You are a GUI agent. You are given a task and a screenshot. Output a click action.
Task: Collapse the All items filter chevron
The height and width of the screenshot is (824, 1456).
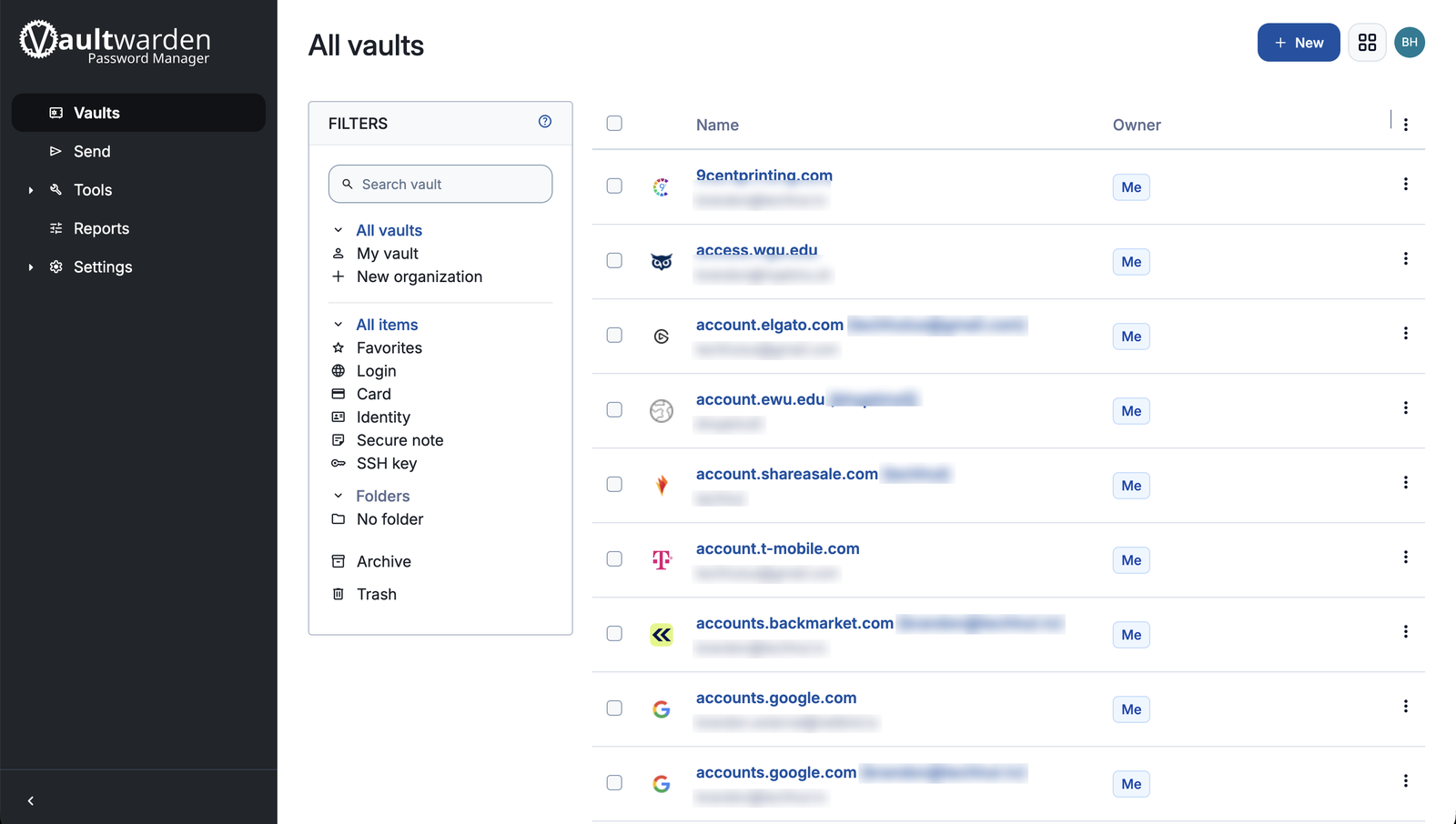tap(339, 325)
